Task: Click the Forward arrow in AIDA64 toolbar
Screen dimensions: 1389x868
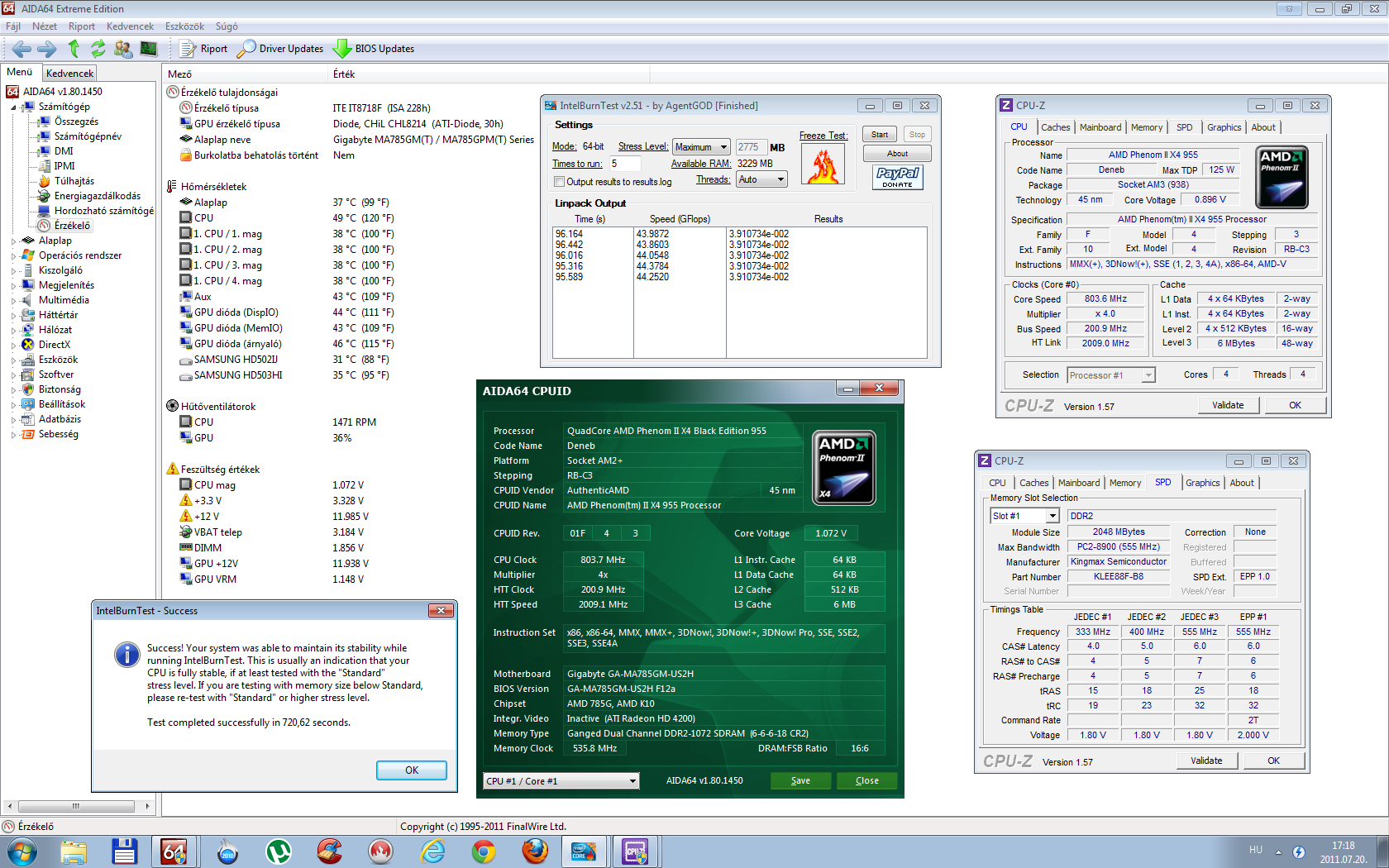Action: coord(47,49)
